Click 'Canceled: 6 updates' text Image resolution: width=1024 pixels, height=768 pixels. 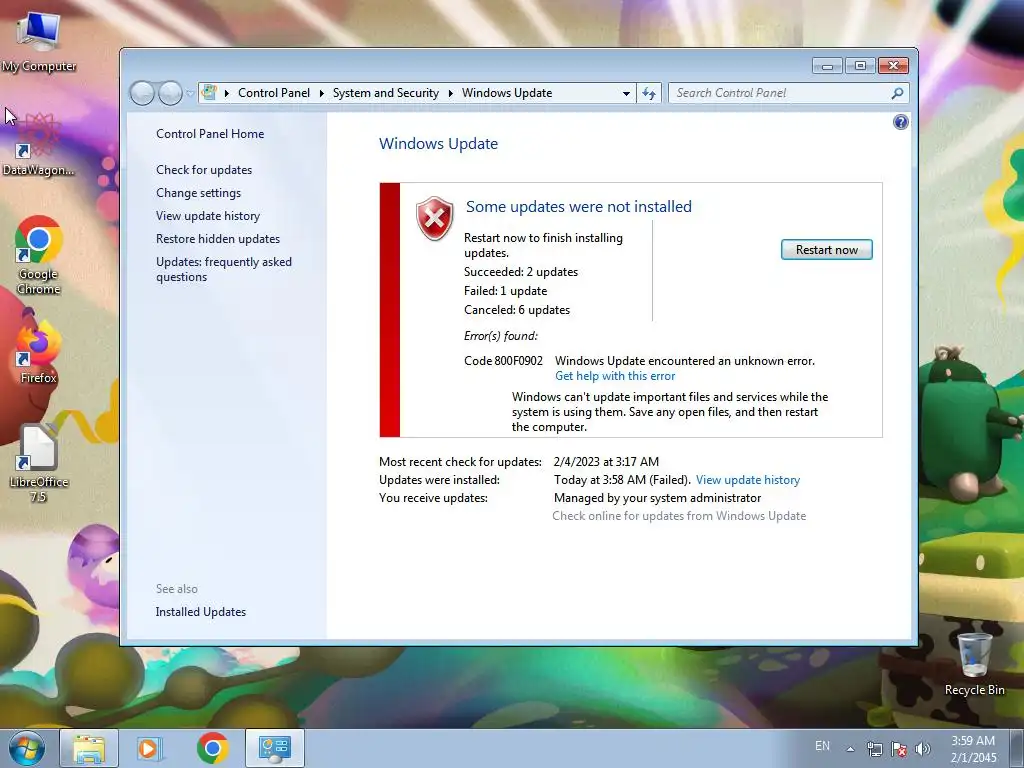pyautogui.click(x=517, y=310)
